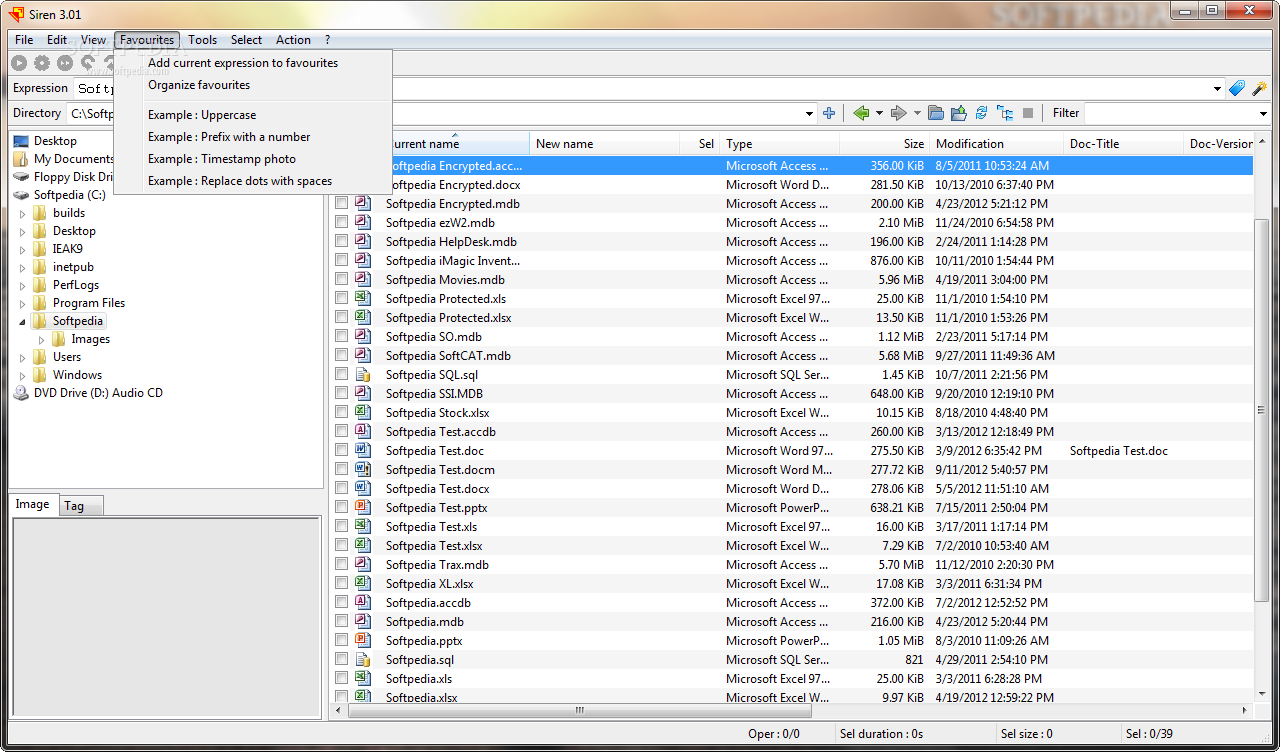Image resolution: width=1280 pixels, height=752 pixels.
Task: Expand the builds folder in tree
Action: coord(23,213)
